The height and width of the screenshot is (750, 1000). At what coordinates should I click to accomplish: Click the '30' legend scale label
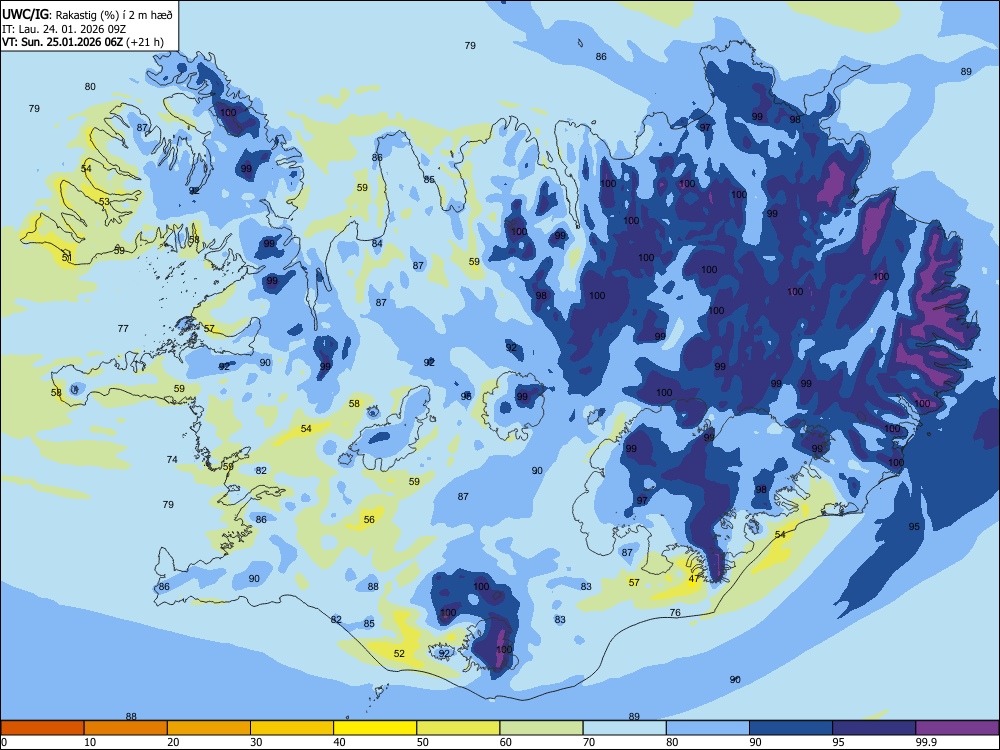[256, 742]
